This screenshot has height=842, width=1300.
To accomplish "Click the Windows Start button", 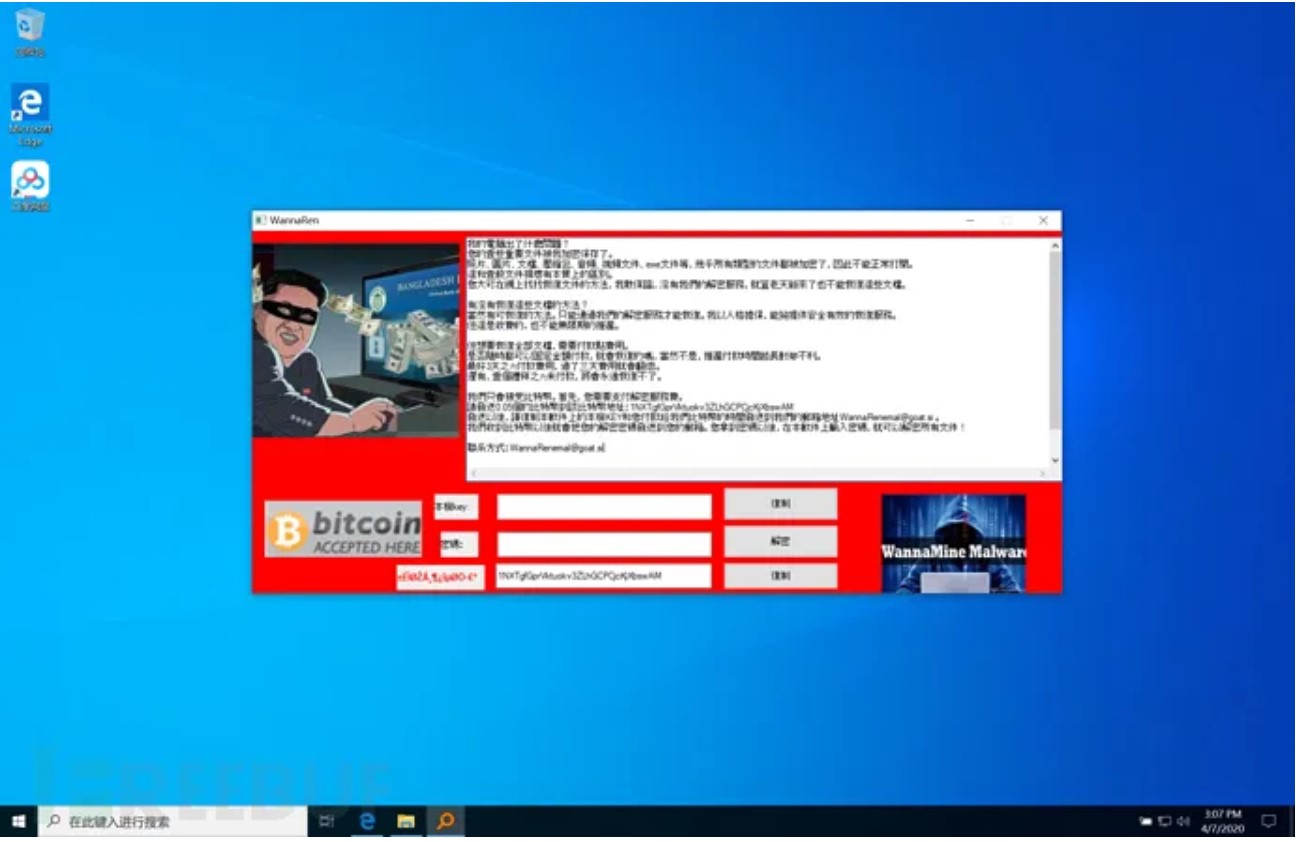I will tap(18, 821).
